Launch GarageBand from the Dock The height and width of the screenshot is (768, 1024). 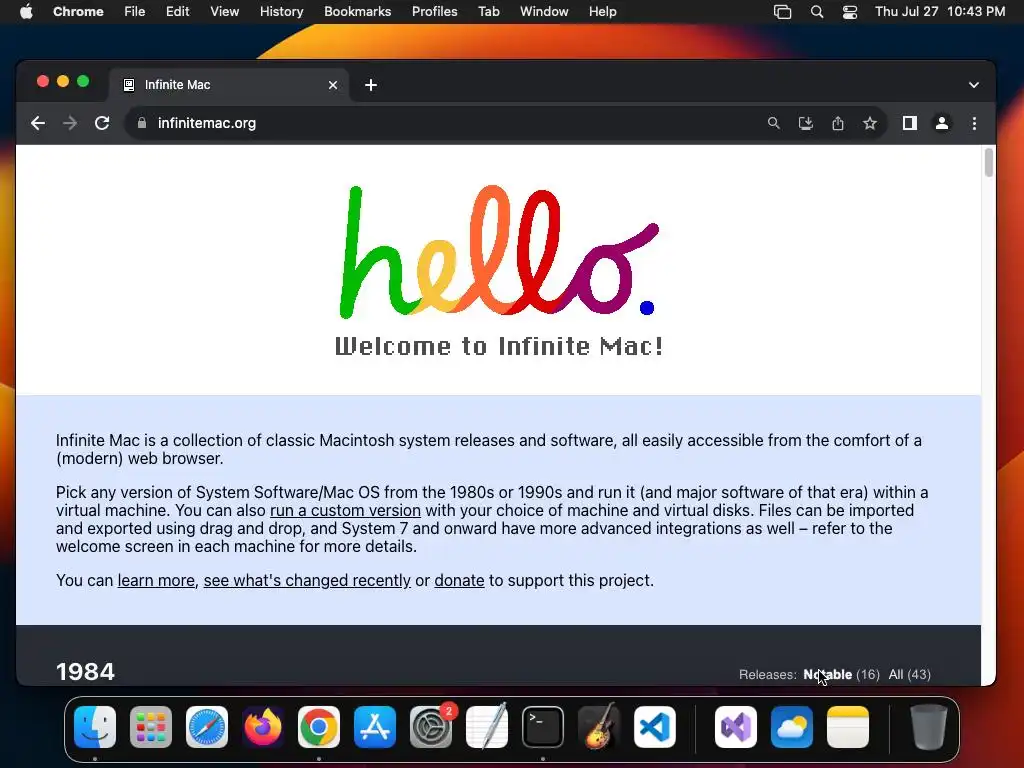pyautogui.click(x=599, y=726)
